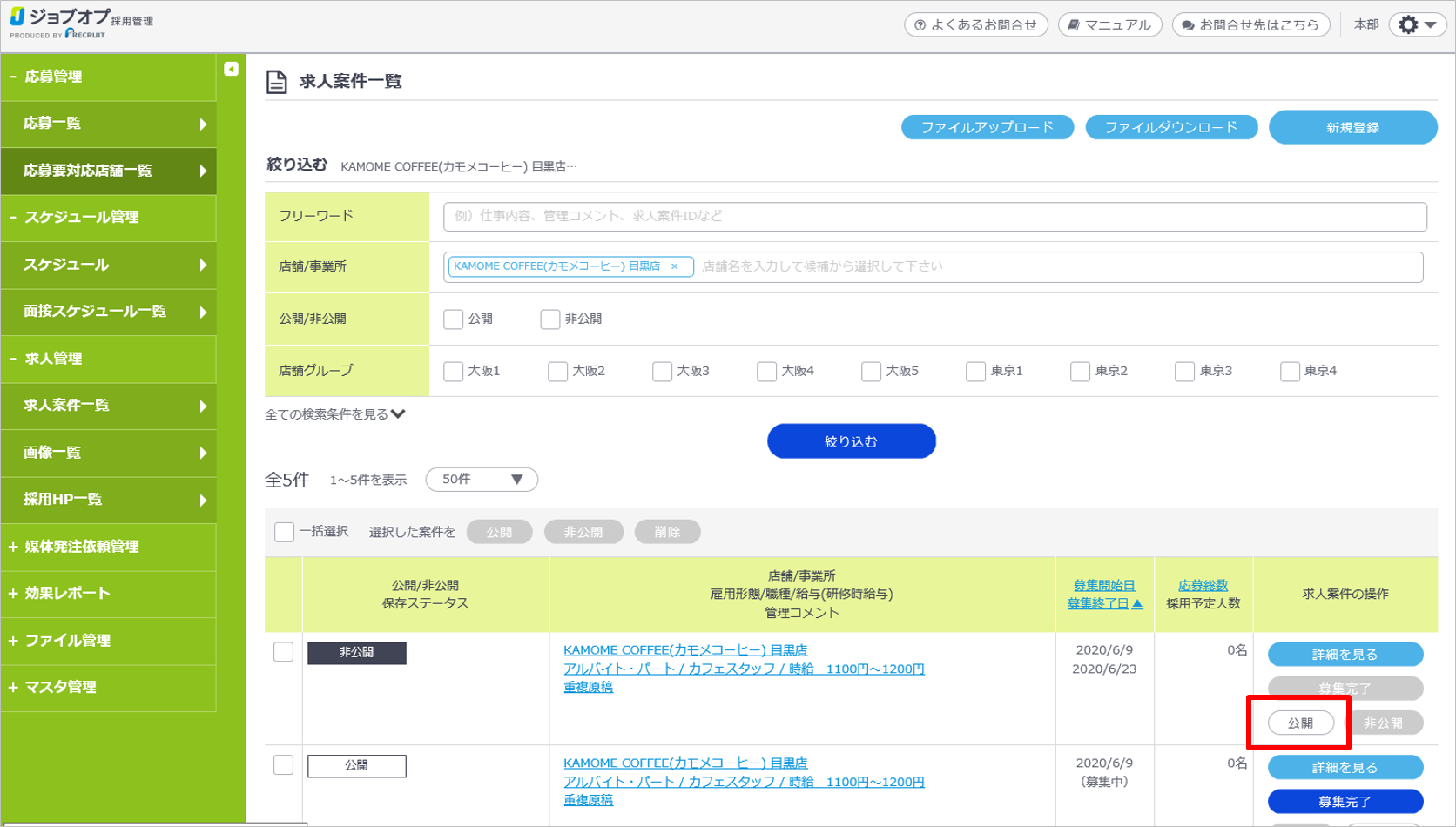Click お問合せ先はこちら contact button
The height and width of the screenshot is (827, 1456).
coord(1250,25)
